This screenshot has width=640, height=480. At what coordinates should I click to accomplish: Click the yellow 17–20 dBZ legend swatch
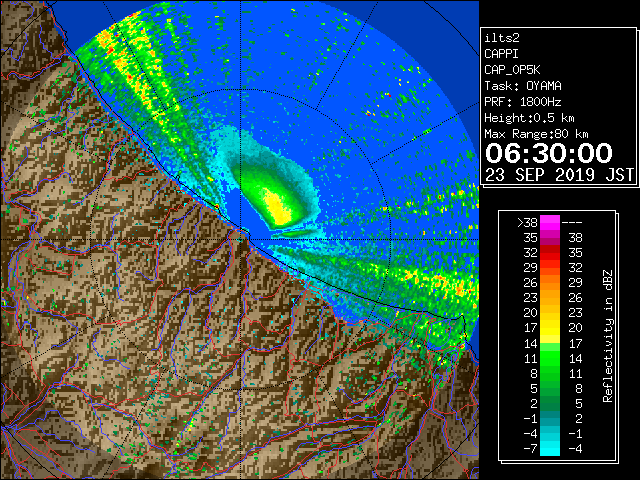coord(550,328)
